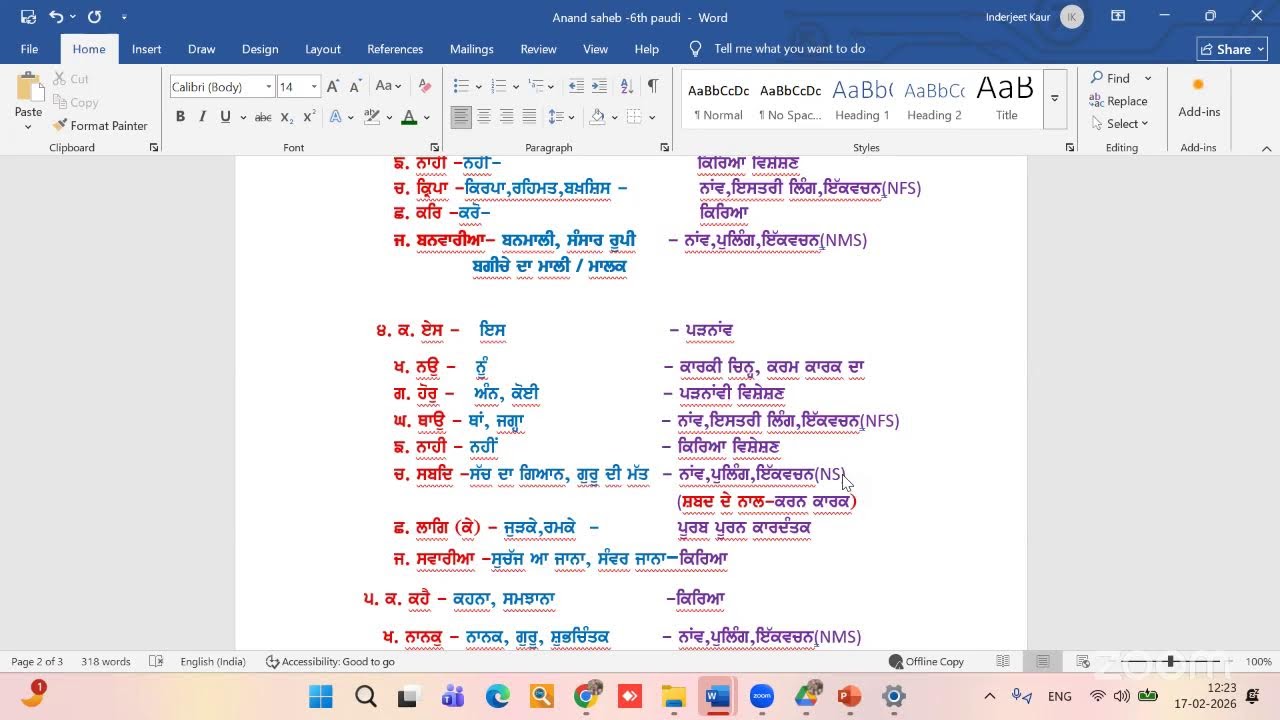
Task: Apply the No Spacing style
Action: [790, 99]
